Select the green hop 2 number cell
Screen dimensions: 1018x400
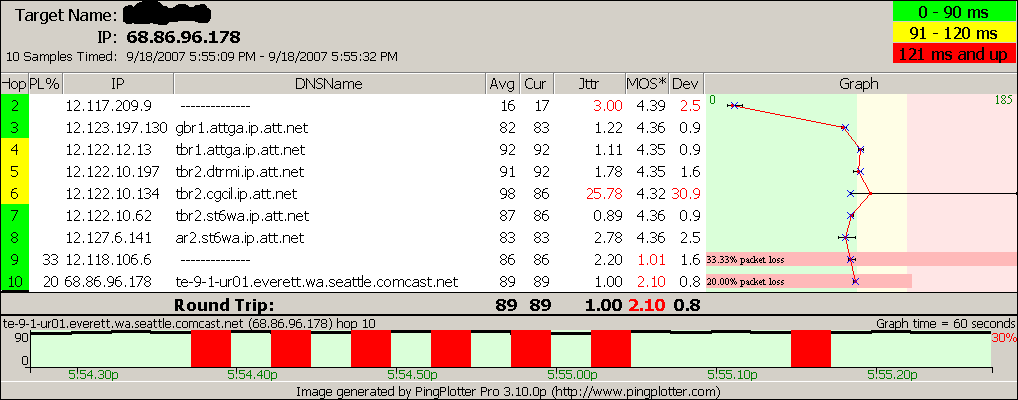click(15, 105)
